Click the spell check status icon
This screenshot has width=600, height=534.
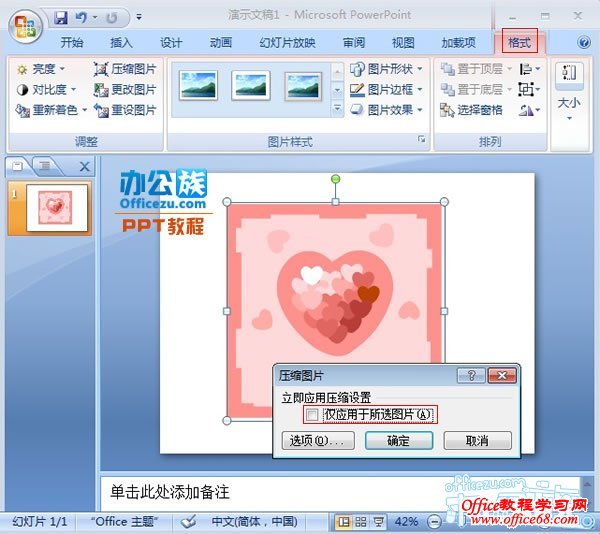(188, 521)
